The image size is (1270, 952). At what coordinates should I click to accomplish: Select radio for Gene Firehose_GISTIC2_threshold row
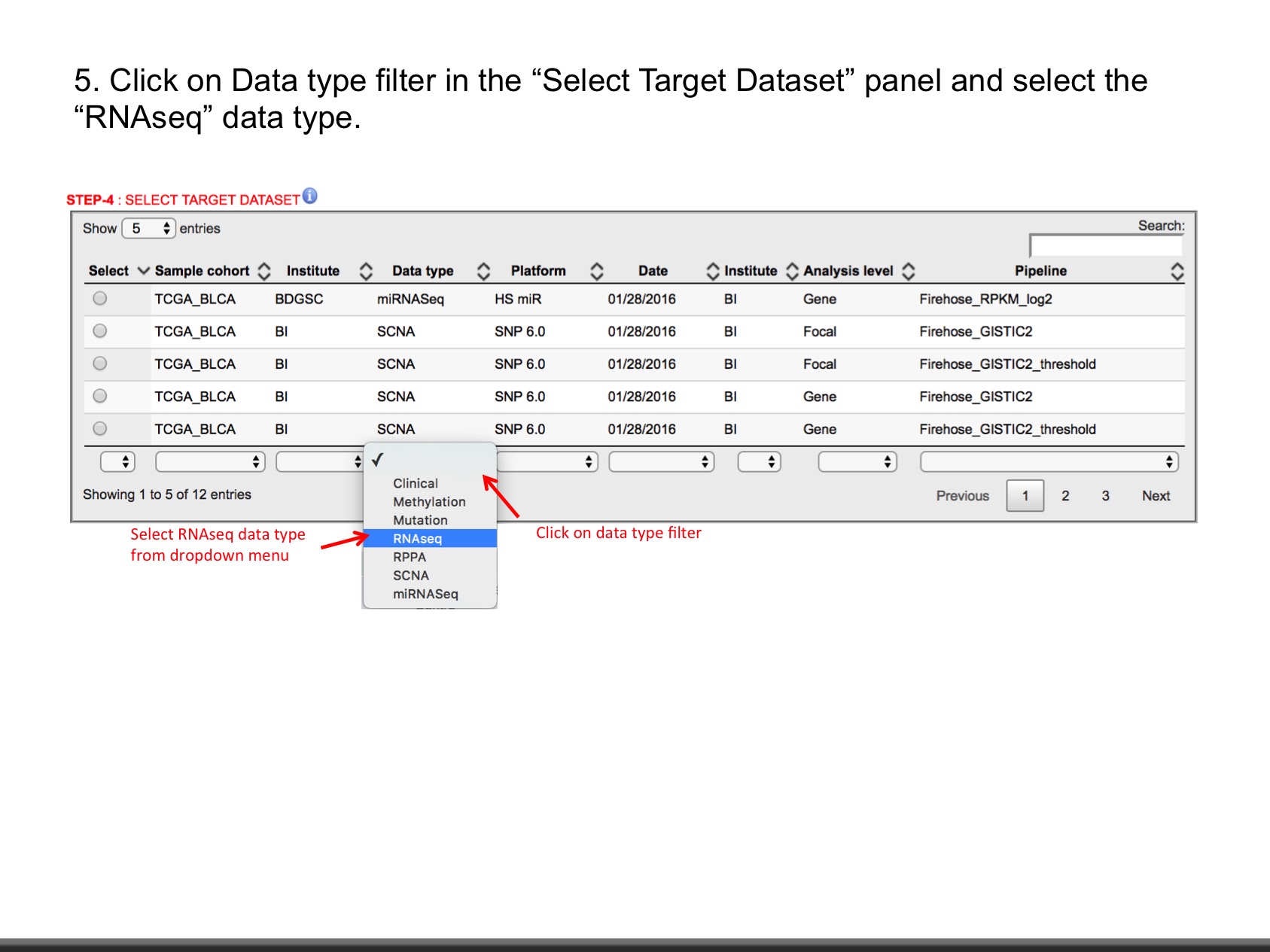tap(100, 429)
